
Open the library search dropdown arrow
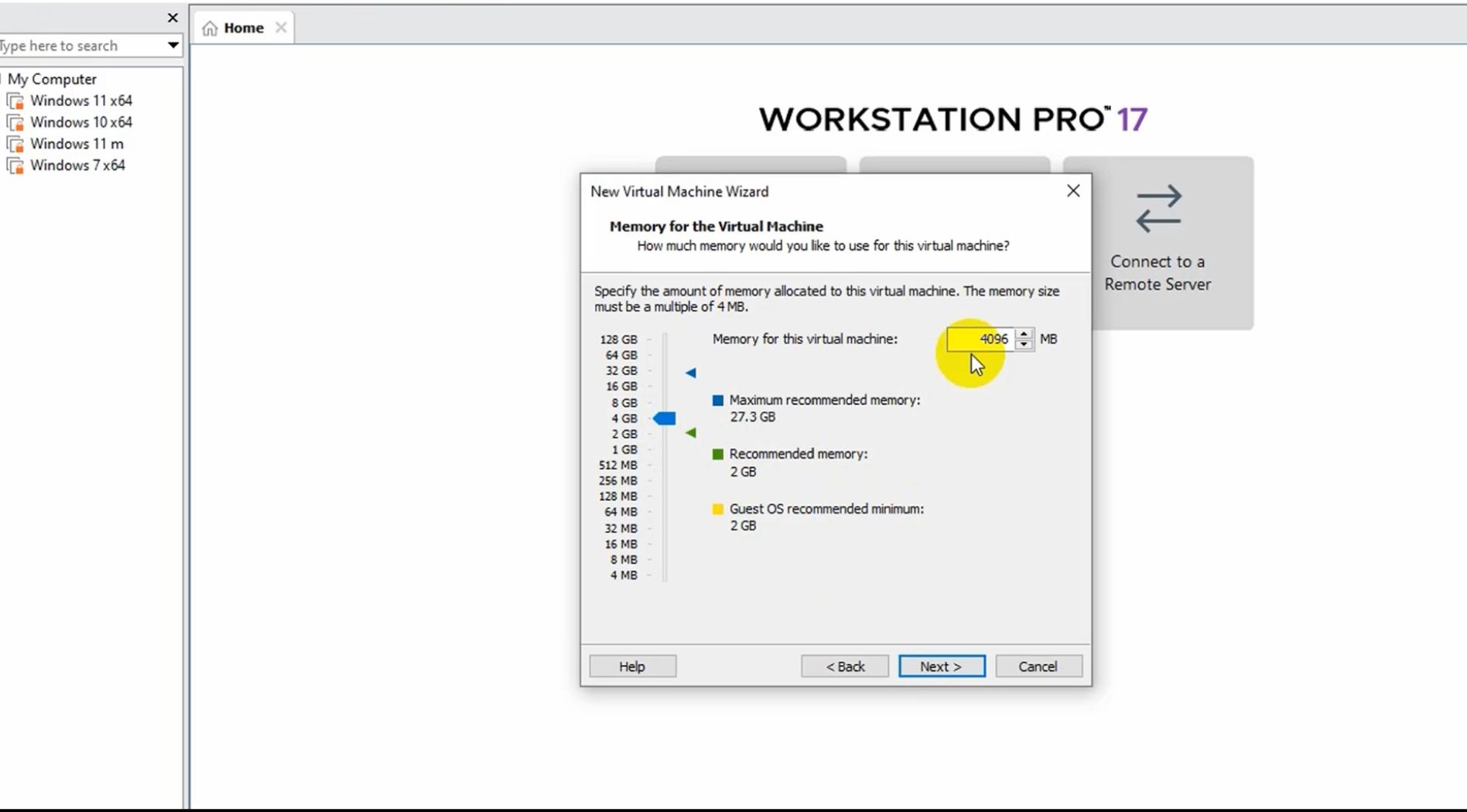pos(173,46)
